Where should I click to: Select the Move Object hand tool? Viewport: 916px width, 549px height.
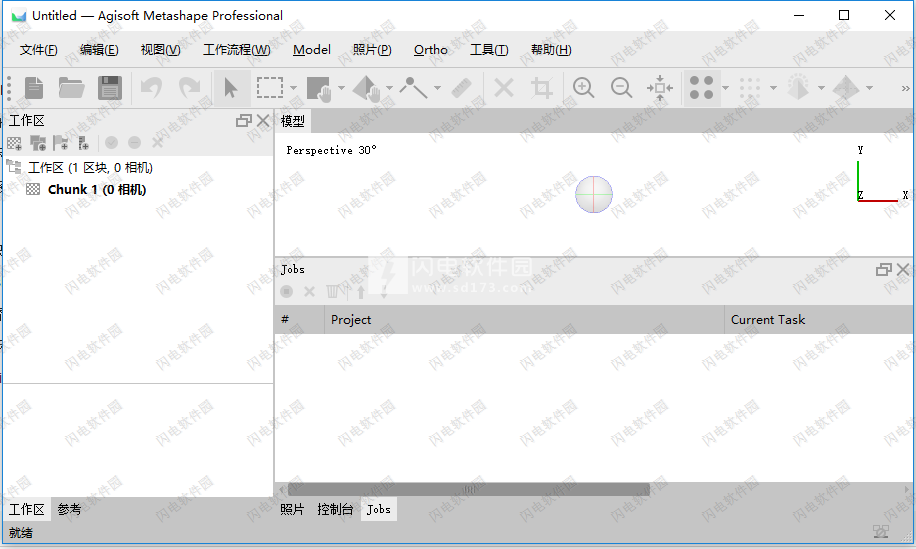click(367, 89)
